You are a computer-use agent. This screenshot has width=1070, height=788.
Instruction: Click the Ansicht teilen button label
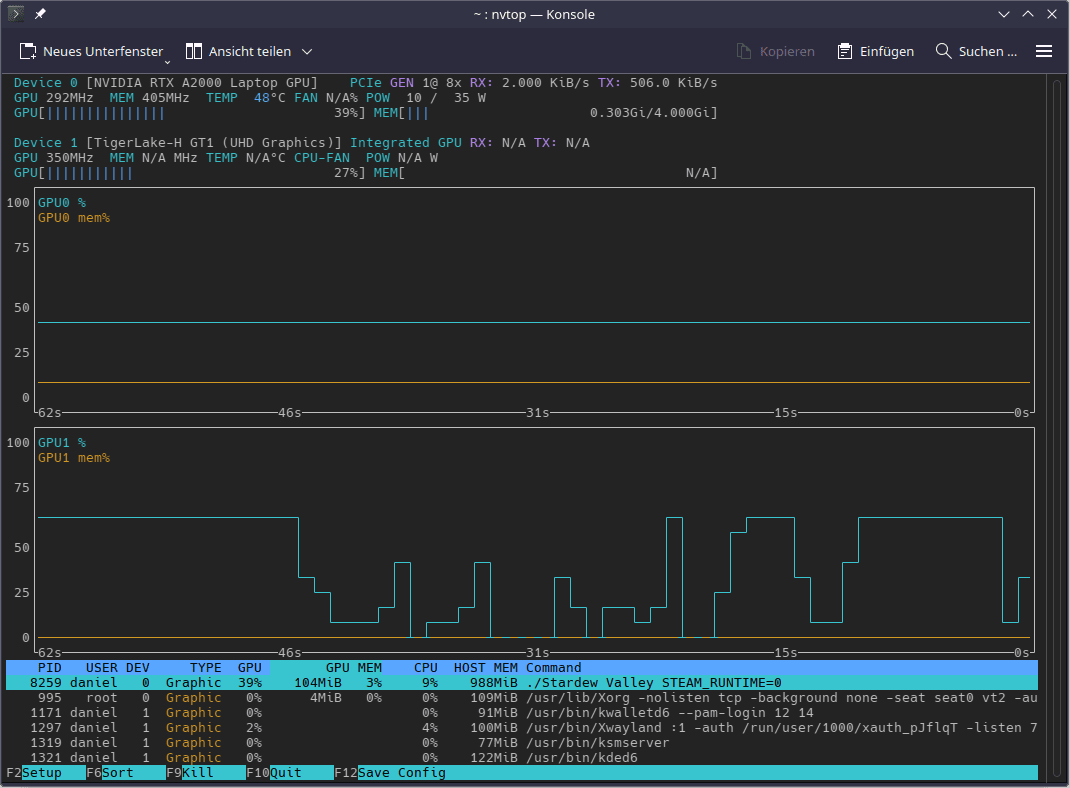point(250,51)
